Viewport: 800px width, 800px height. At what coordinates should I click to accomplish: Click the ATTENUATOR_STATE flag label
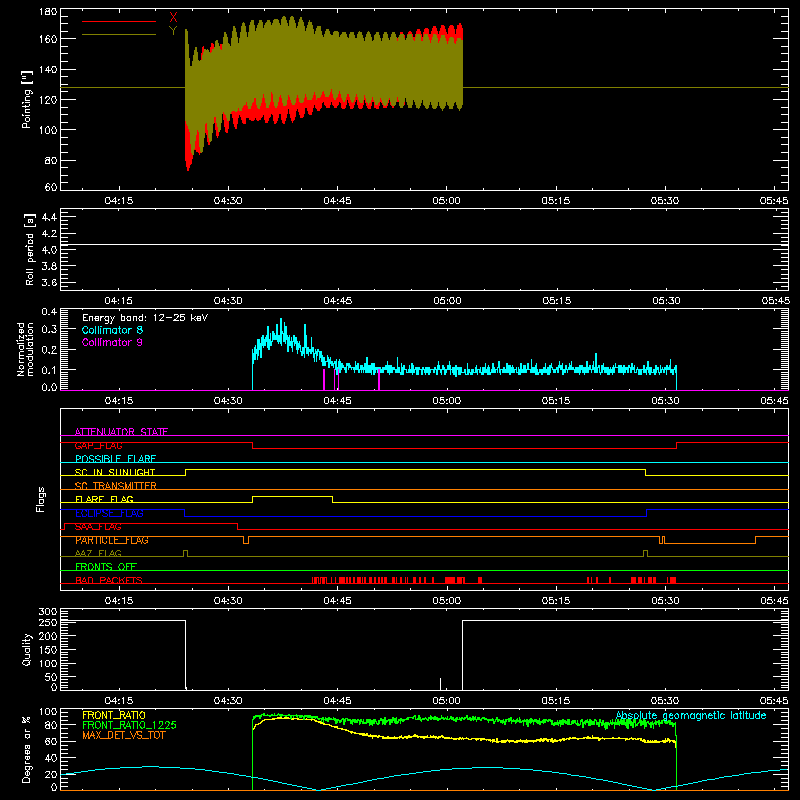pyautogui.click(x=121, y=432)
